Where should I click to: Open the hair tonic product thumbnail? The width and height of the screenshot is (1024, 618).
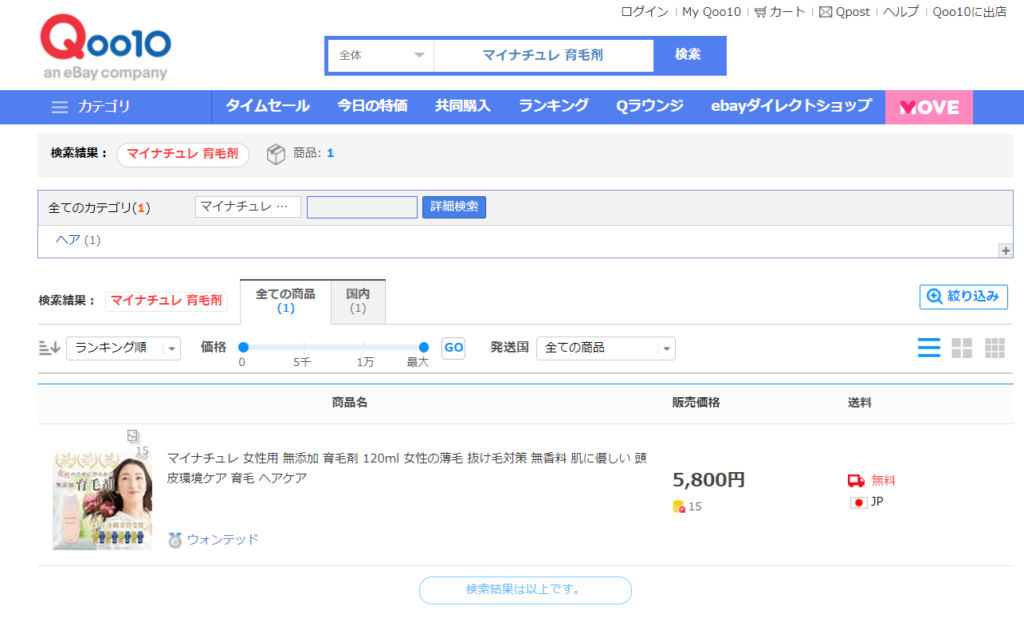102,500
